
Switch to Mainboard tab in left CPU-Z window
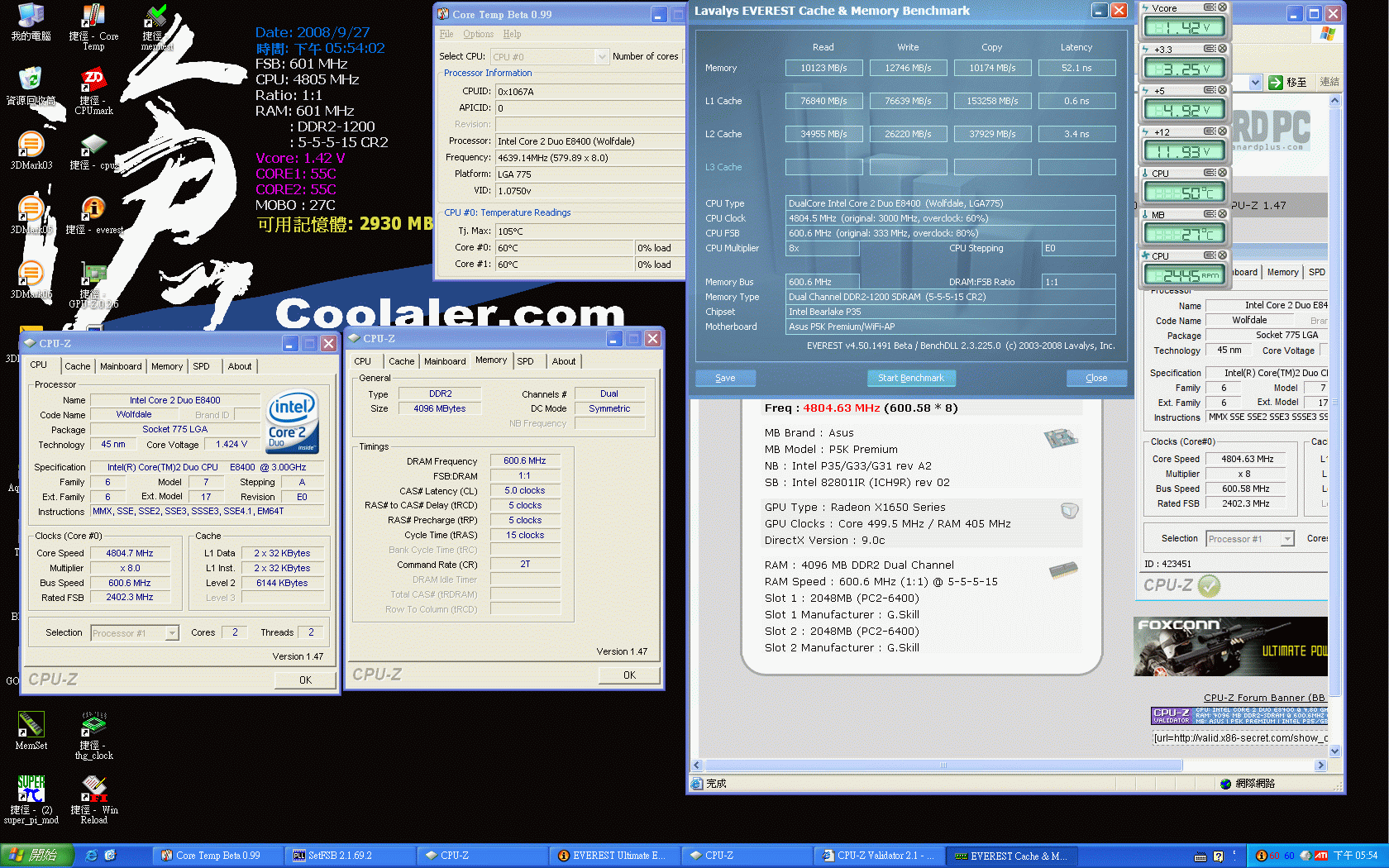(x=121, y=366)
